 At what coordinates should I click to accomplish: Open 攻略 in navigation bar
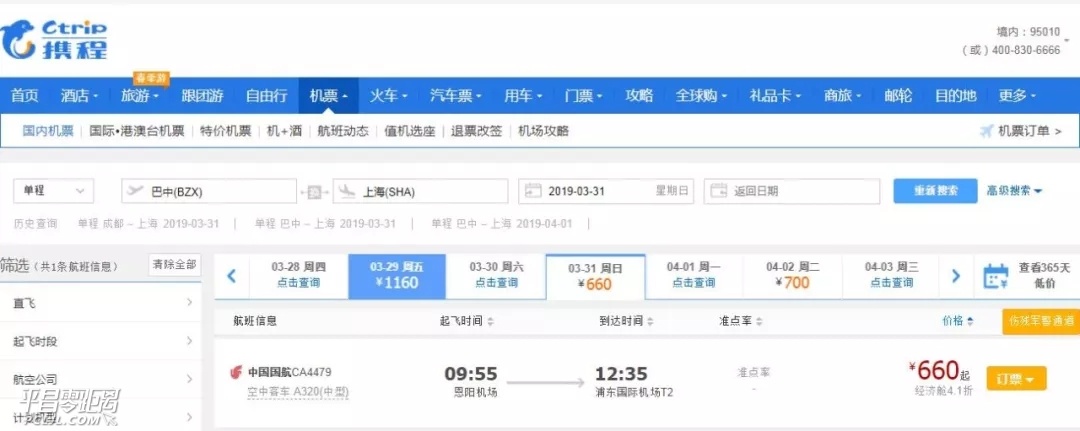[638, 96]
